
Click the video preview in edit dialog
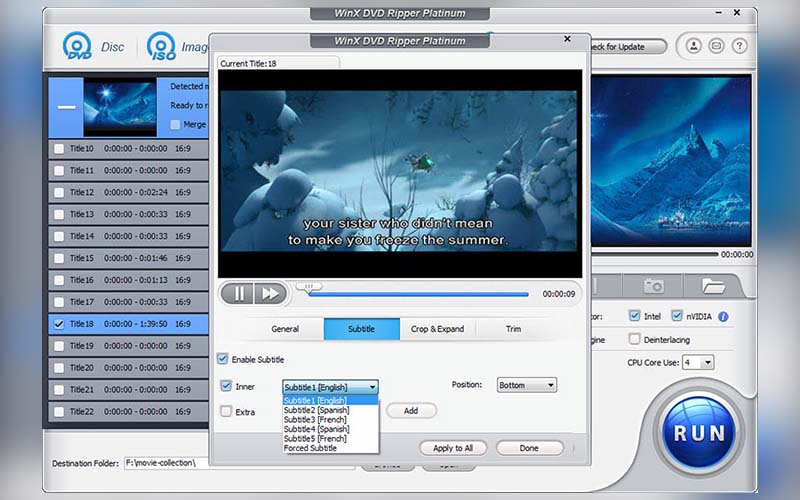(x=399, y=173)
